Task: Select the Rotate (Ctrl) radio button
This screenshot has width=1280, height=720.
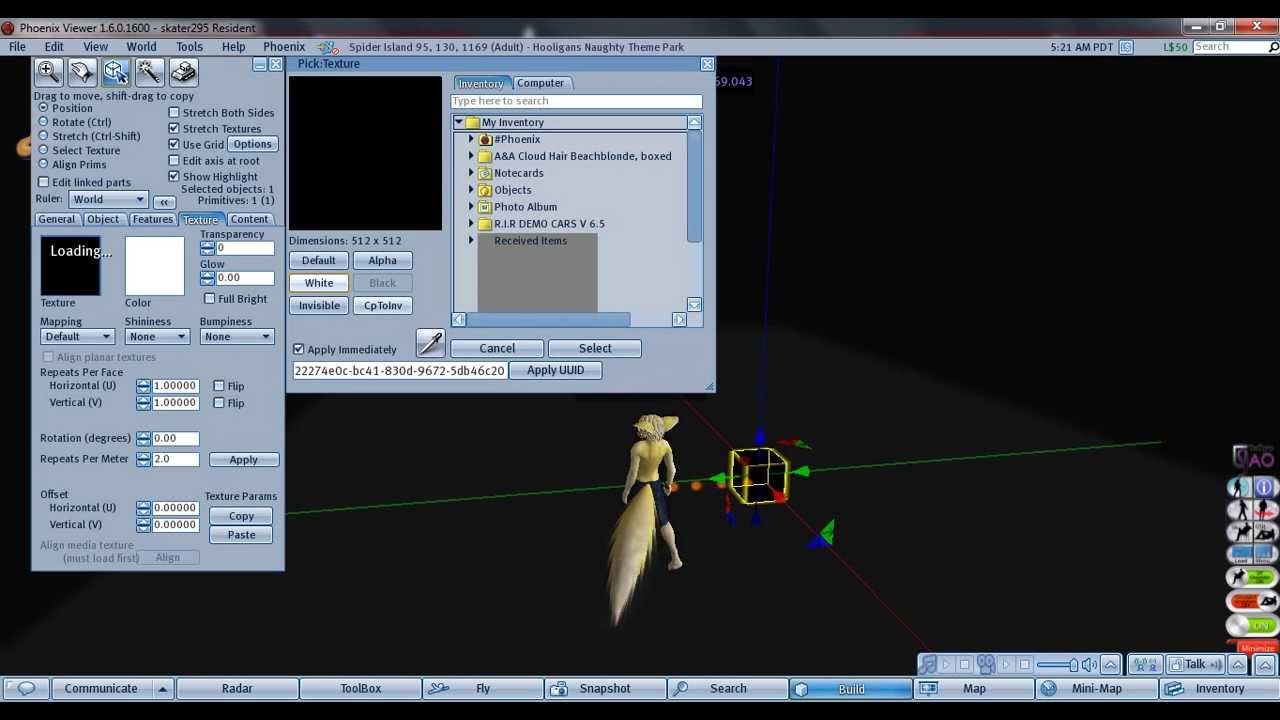Action: point(43,122)
